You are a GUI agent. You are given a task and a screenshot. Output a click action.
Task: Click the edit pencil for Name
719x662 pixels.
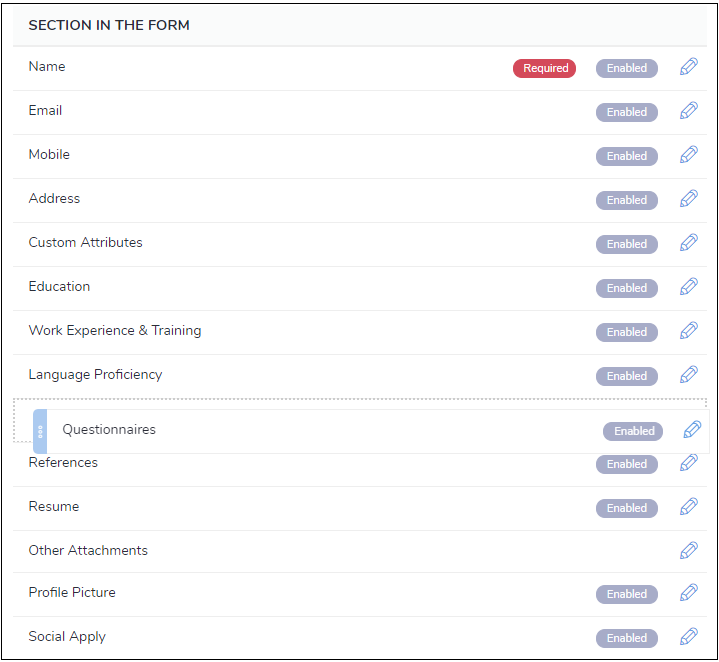[688, 67]
